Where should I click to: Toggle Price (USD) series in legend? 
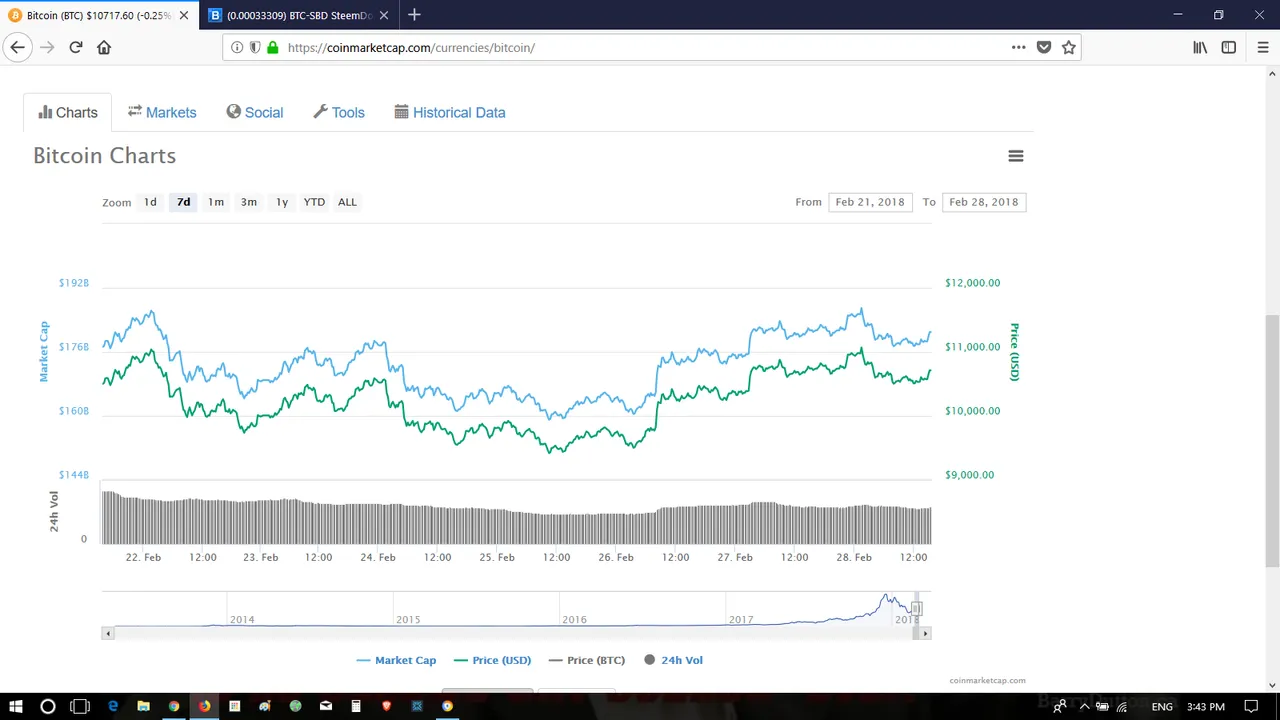click(x=492, y=660)
